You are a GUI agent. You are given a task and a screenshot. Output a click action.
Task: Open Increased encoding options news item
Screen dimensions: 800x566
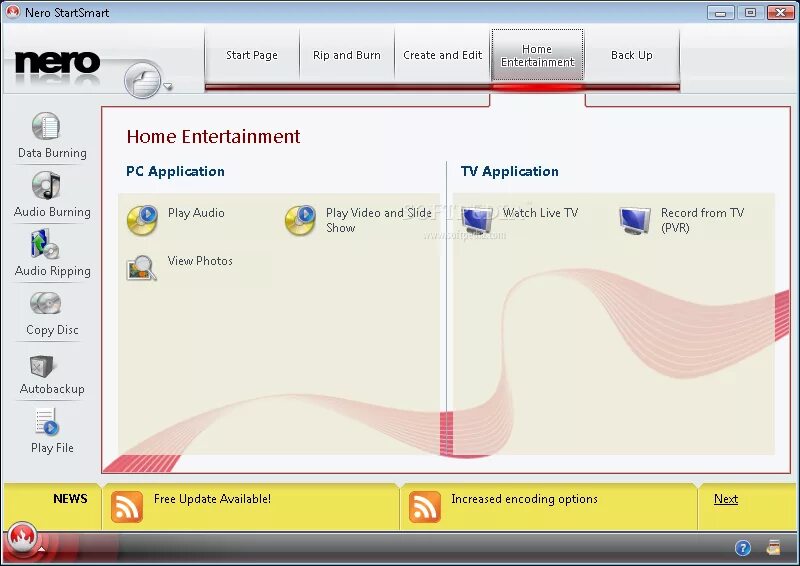point(524,499)
